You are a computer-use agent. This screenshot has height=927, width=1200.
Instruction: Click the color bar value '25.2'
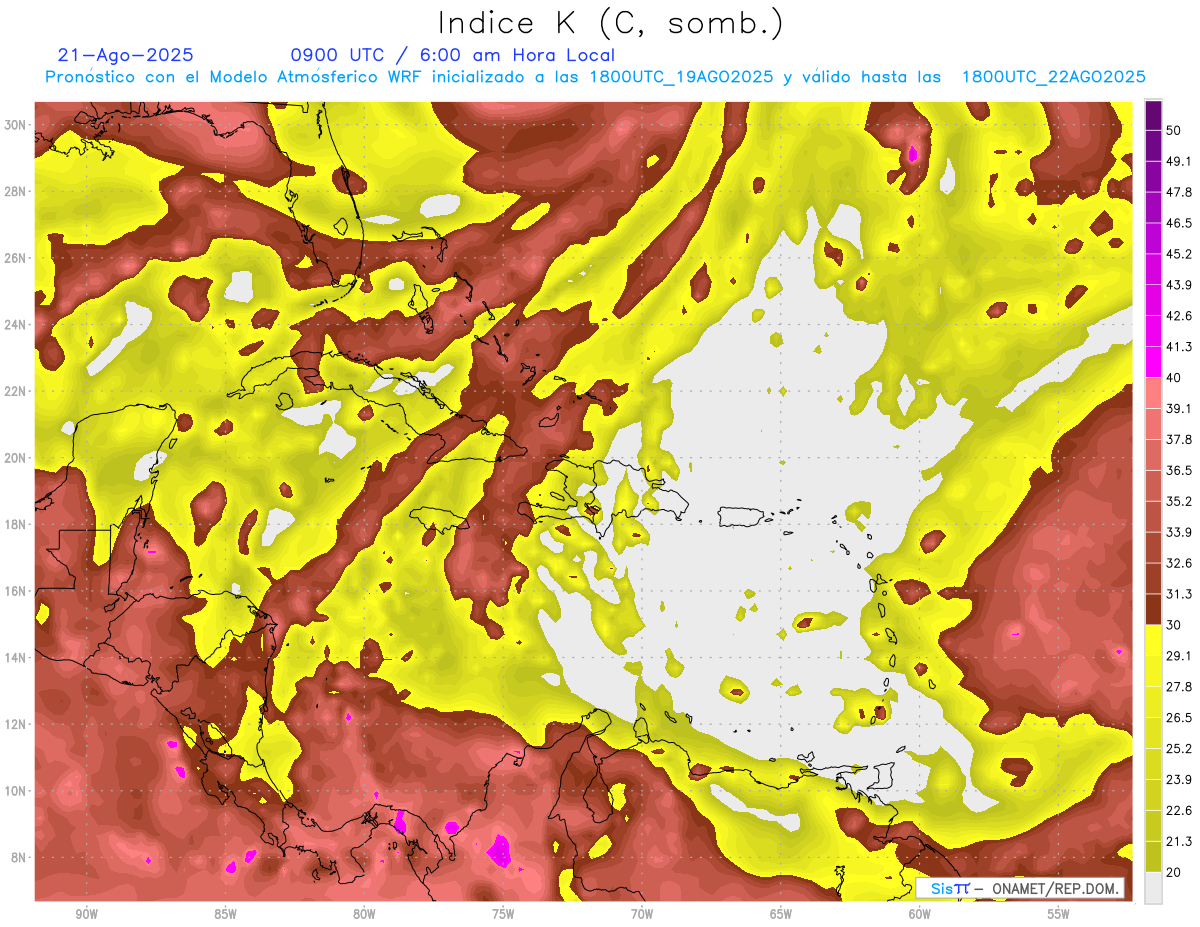(x=1178, y=748)
